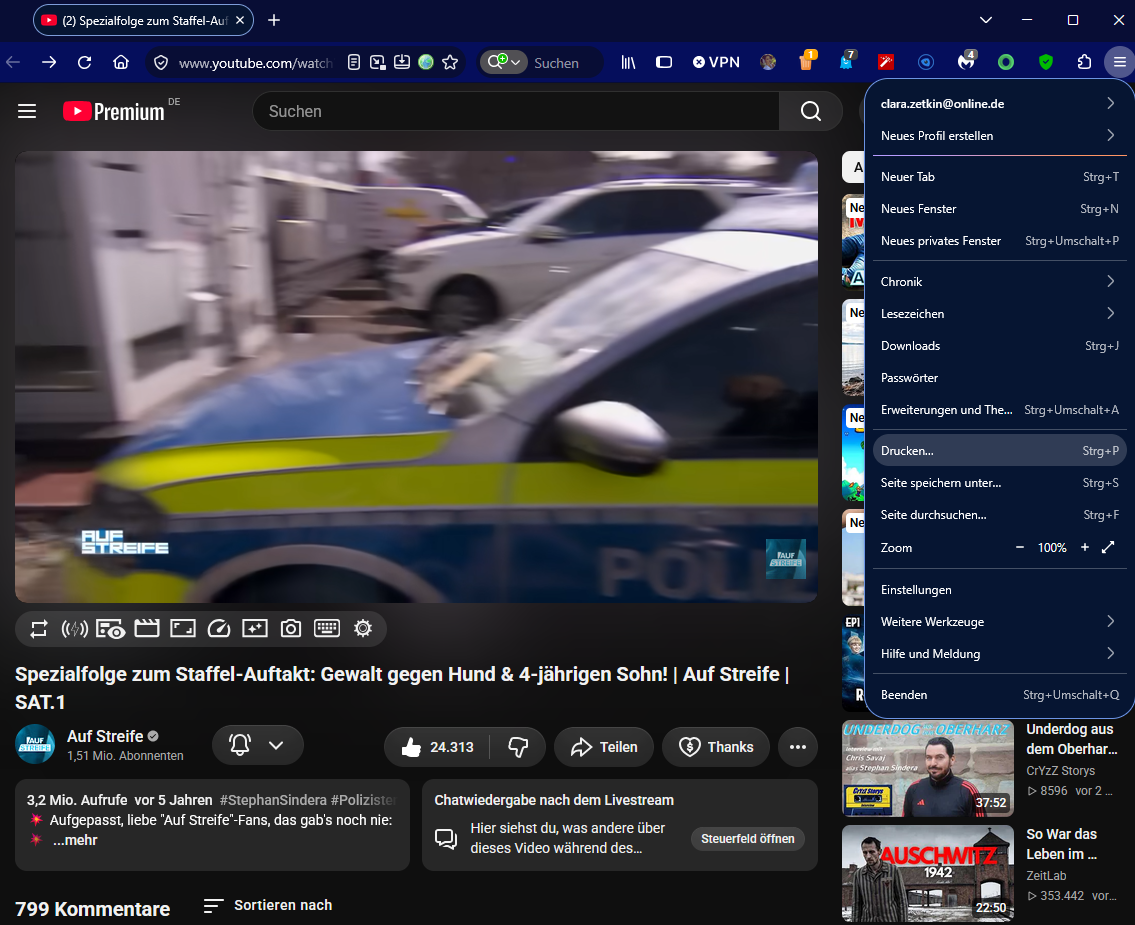This screenshot has height=925, width=1135.
Task: Expand the Weitere Werkzeuge submenu
Action: coord(999,622)
